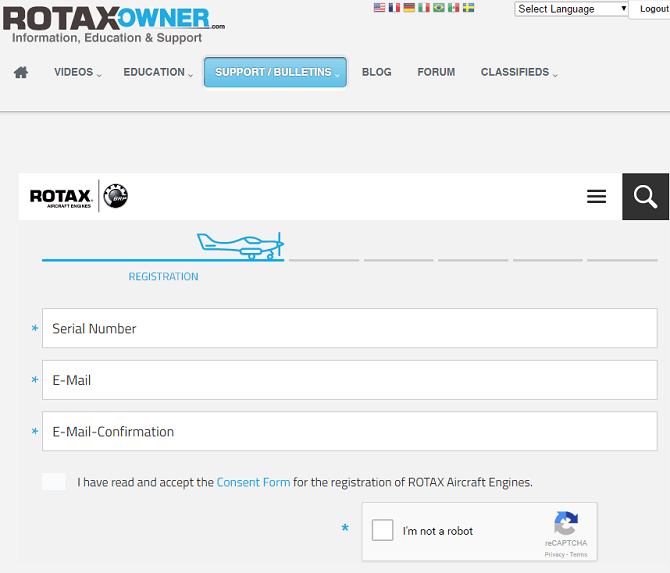Open the reCAPTCHA Terms link

[x=579, y=555]
